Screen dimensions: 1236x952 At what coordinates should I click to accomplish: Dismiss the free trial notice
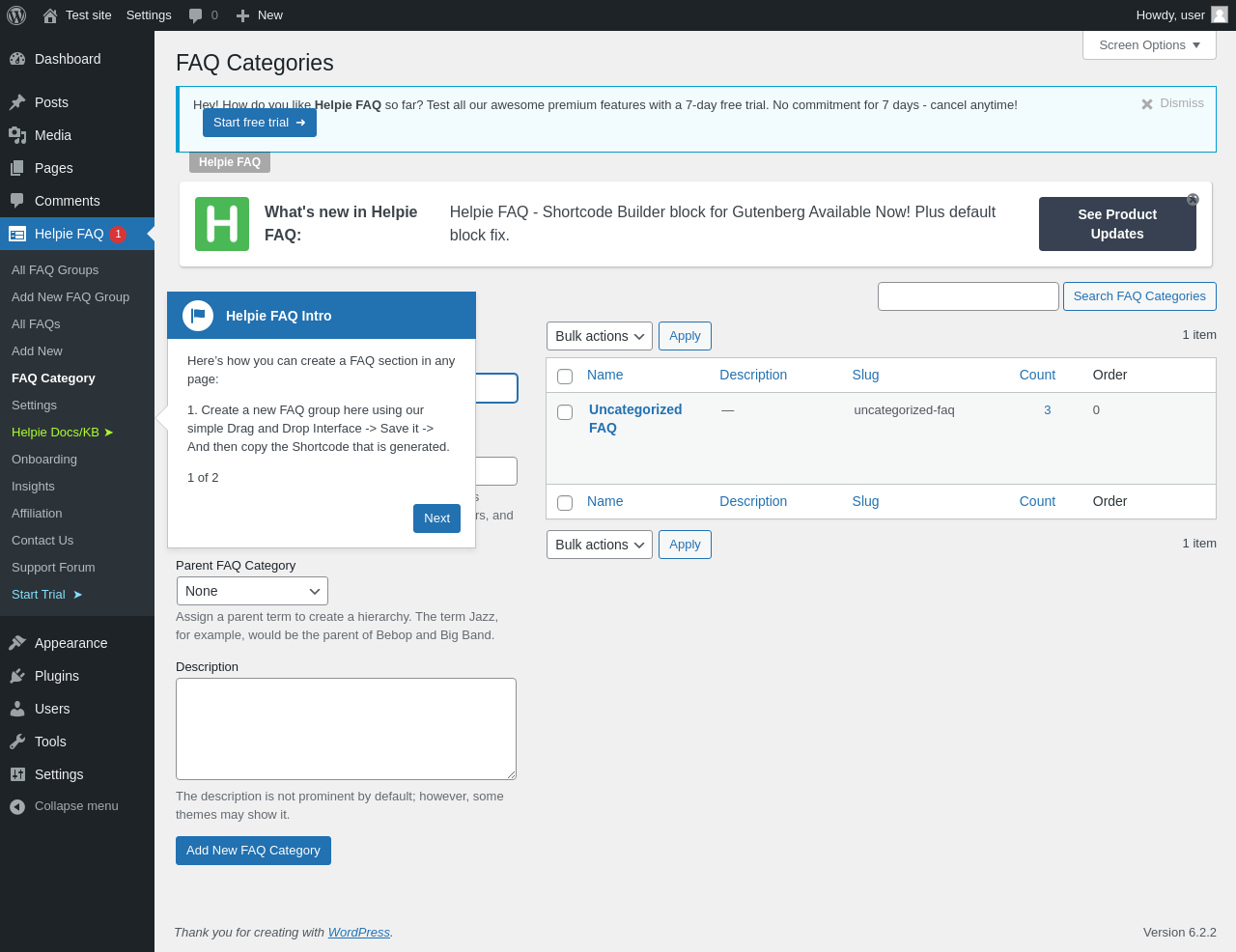tap(1172, 103)
